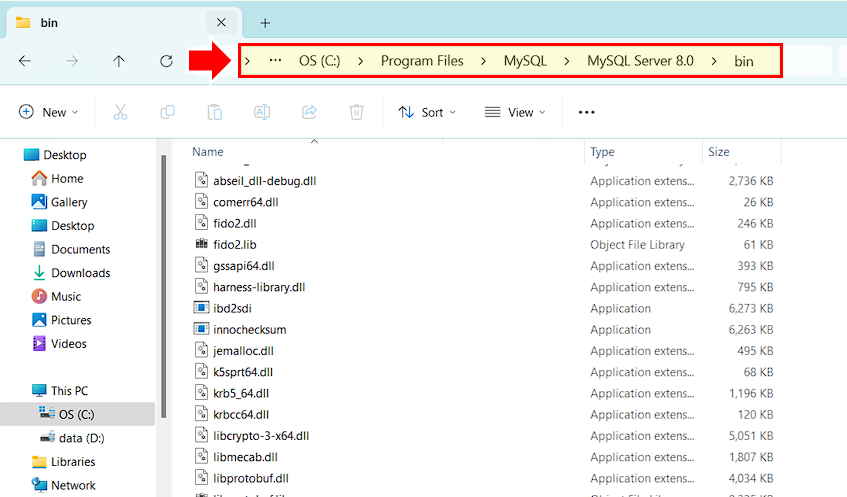Click the Forward navigation arrow

click(x=72, y=61)
